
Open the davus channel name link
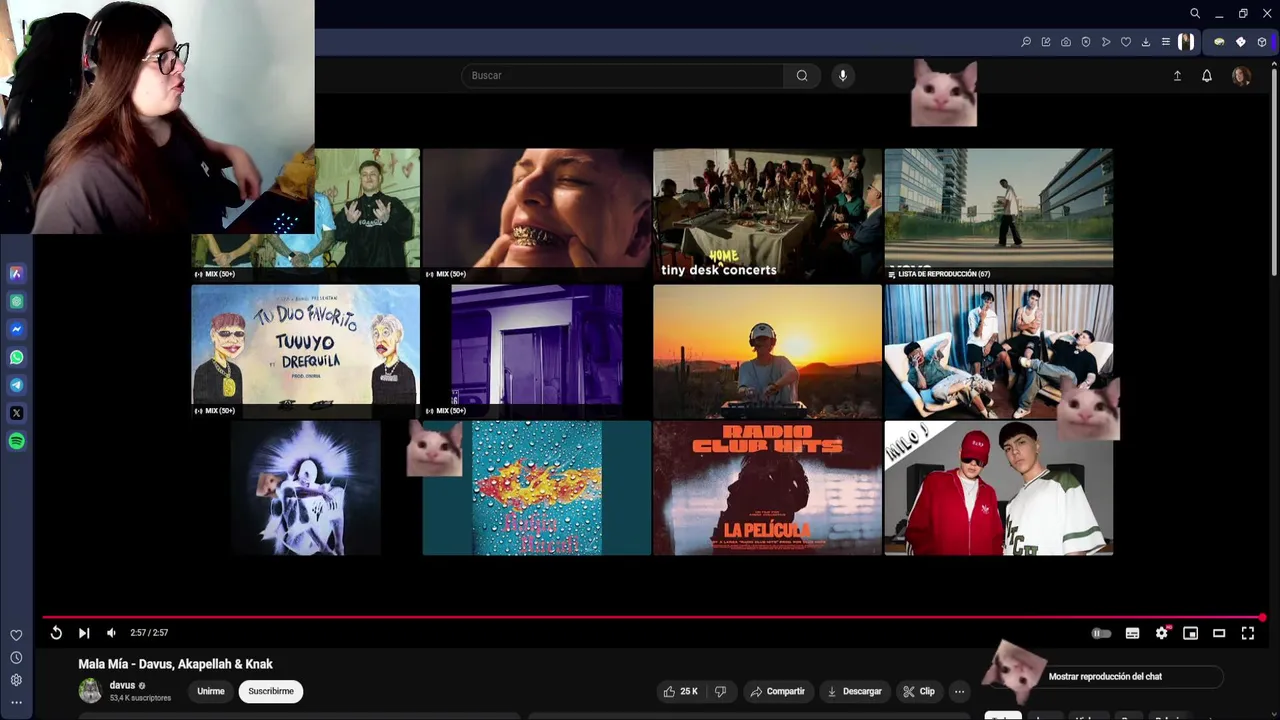(x=122, y=685)
